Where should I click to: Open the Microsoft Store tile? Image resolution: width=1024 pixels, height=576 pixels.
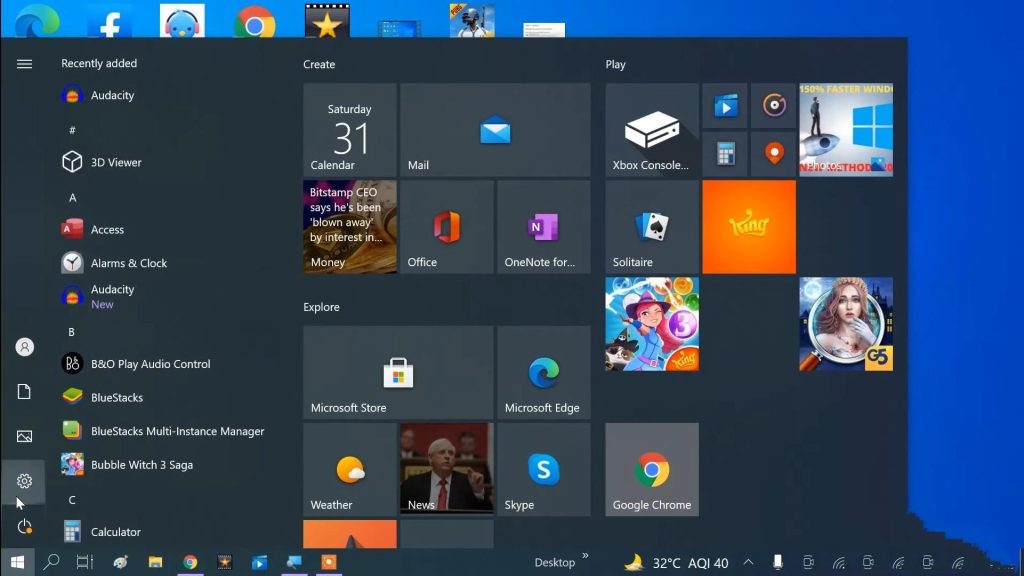tap(398, 372)
